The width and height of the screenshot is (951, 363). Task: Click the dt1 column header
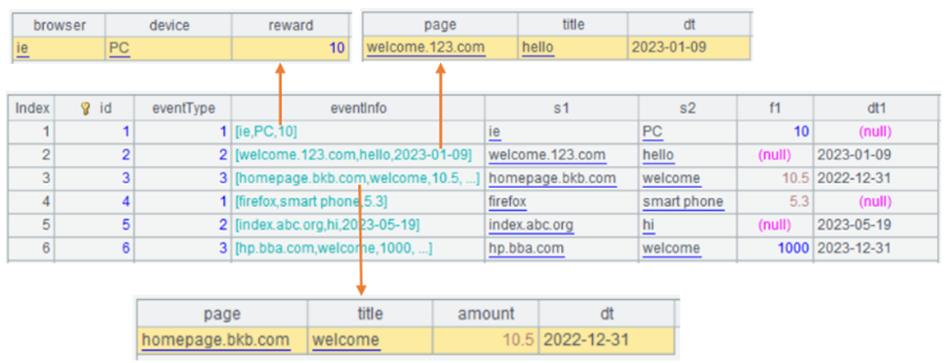point(876,108)
